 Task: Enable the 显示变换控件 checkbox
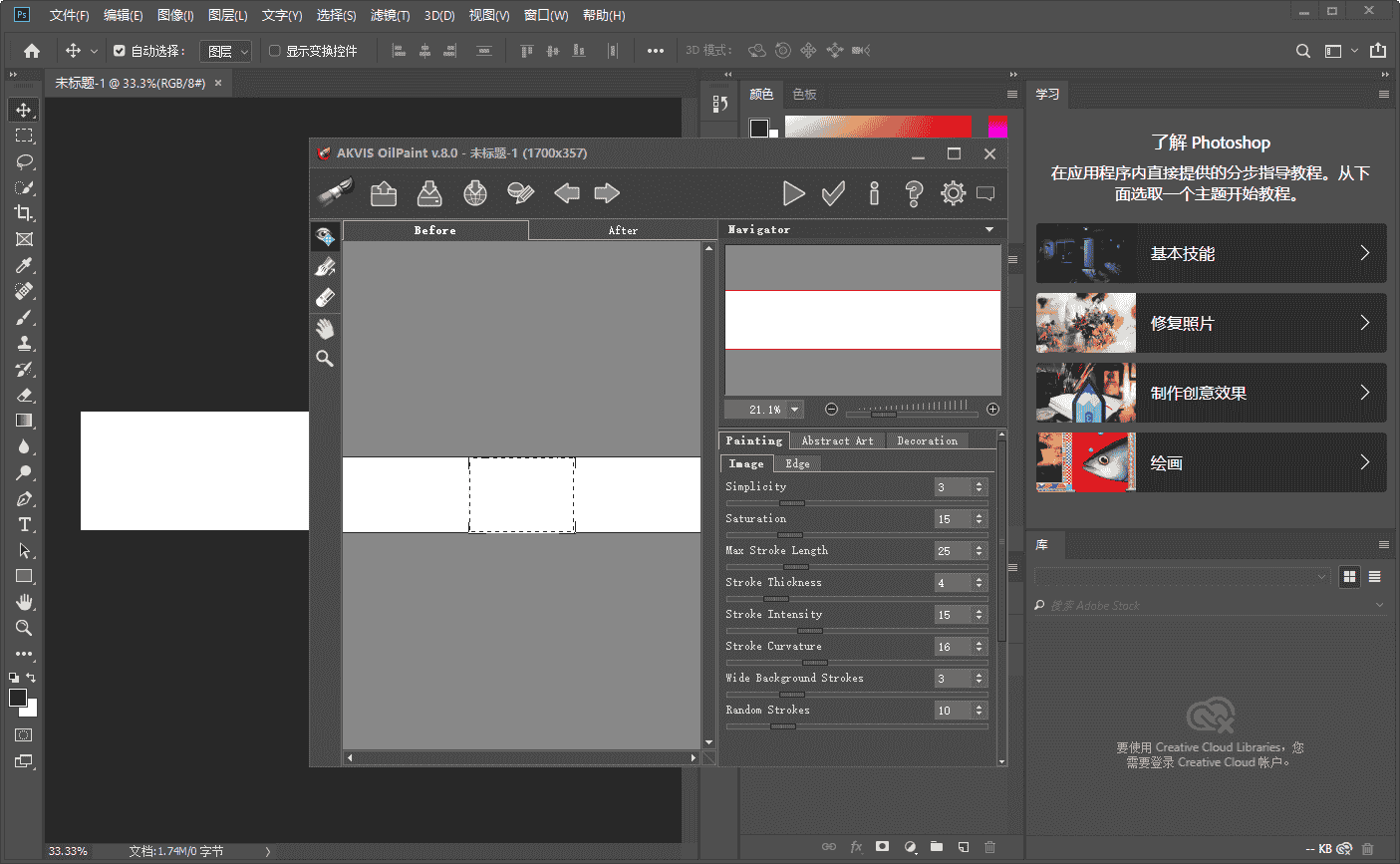(x=275, y=51)
